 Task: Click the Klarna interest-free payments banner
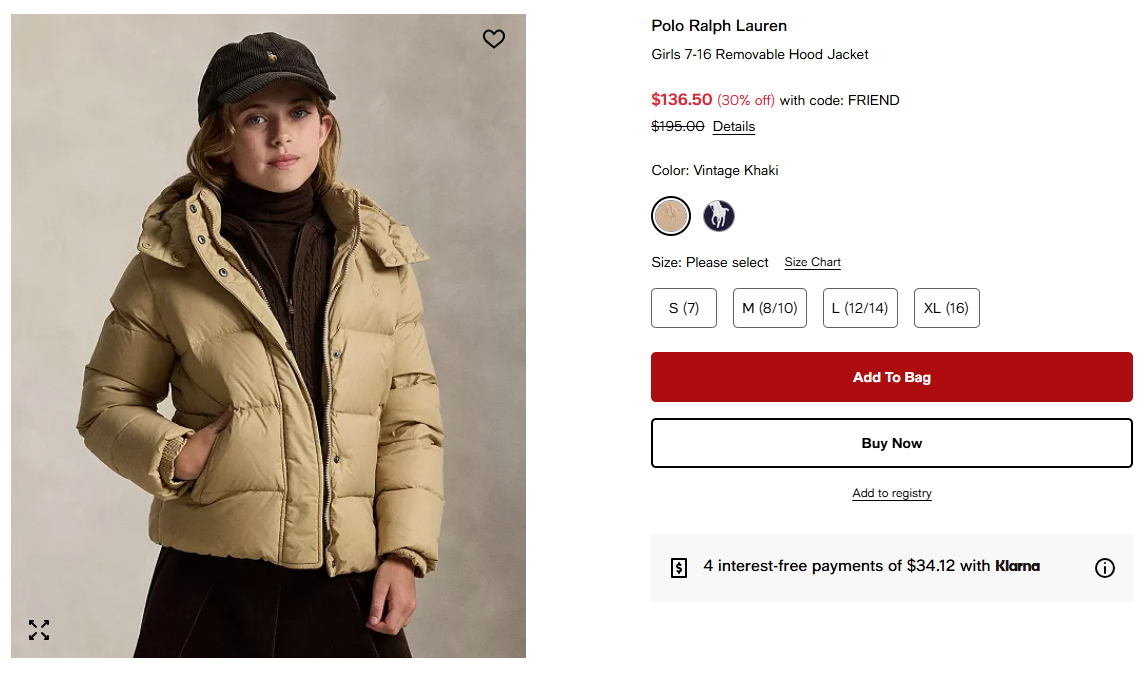[x=870, y=566]
